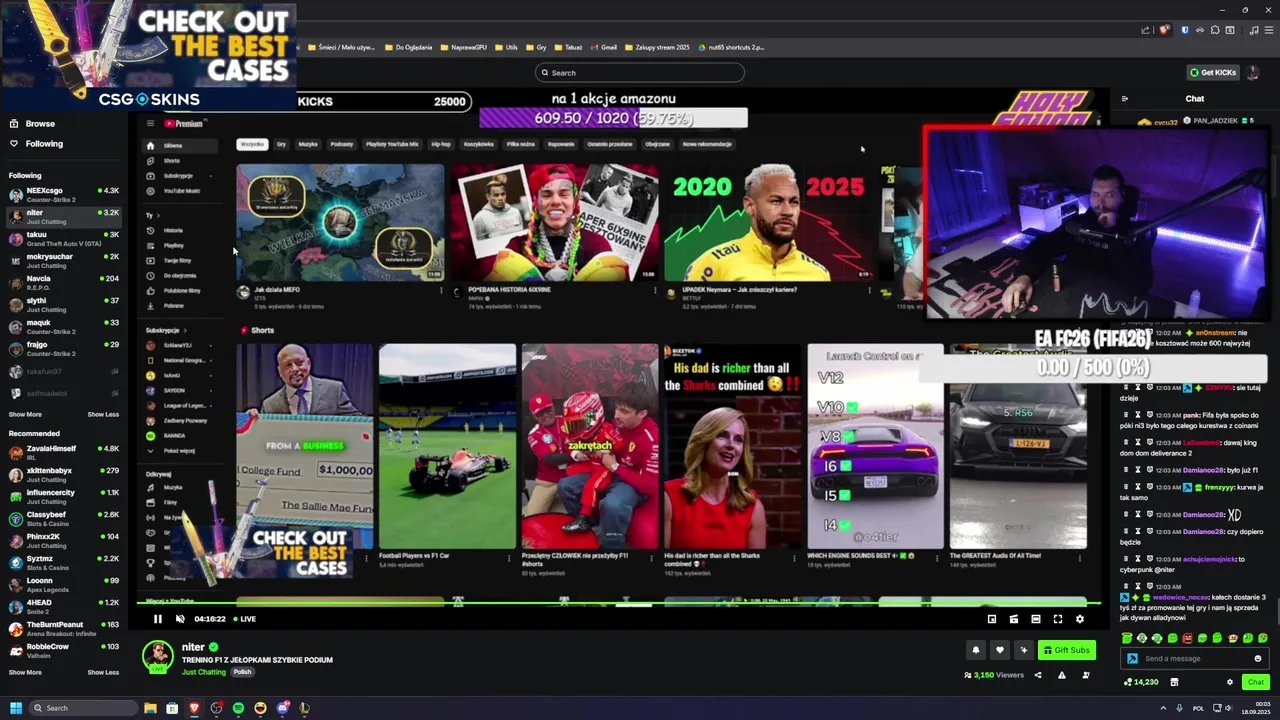Open chat settings gear icon
Screen dimensions: 1280x720
point(1230,682)
